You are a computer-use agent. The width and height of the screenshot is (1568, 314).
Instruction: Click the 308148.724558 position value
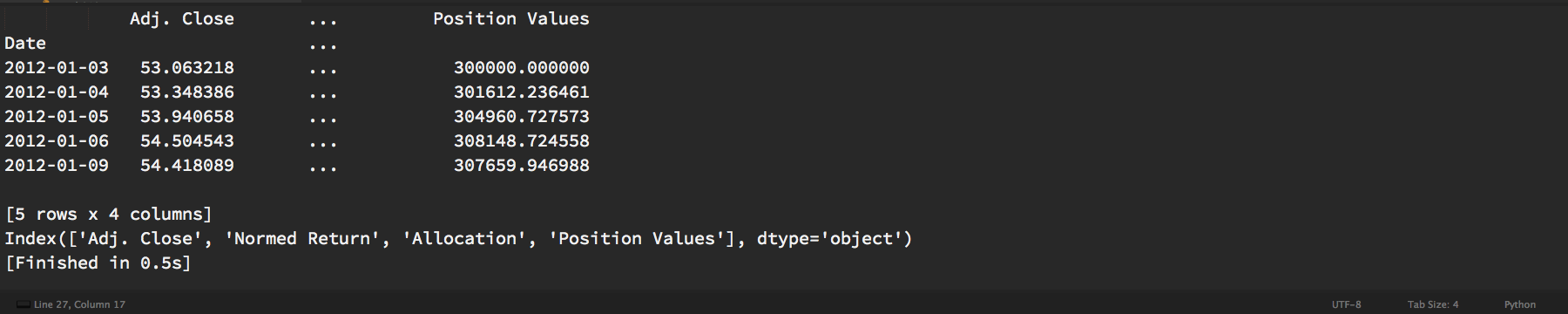click(522, 141)
